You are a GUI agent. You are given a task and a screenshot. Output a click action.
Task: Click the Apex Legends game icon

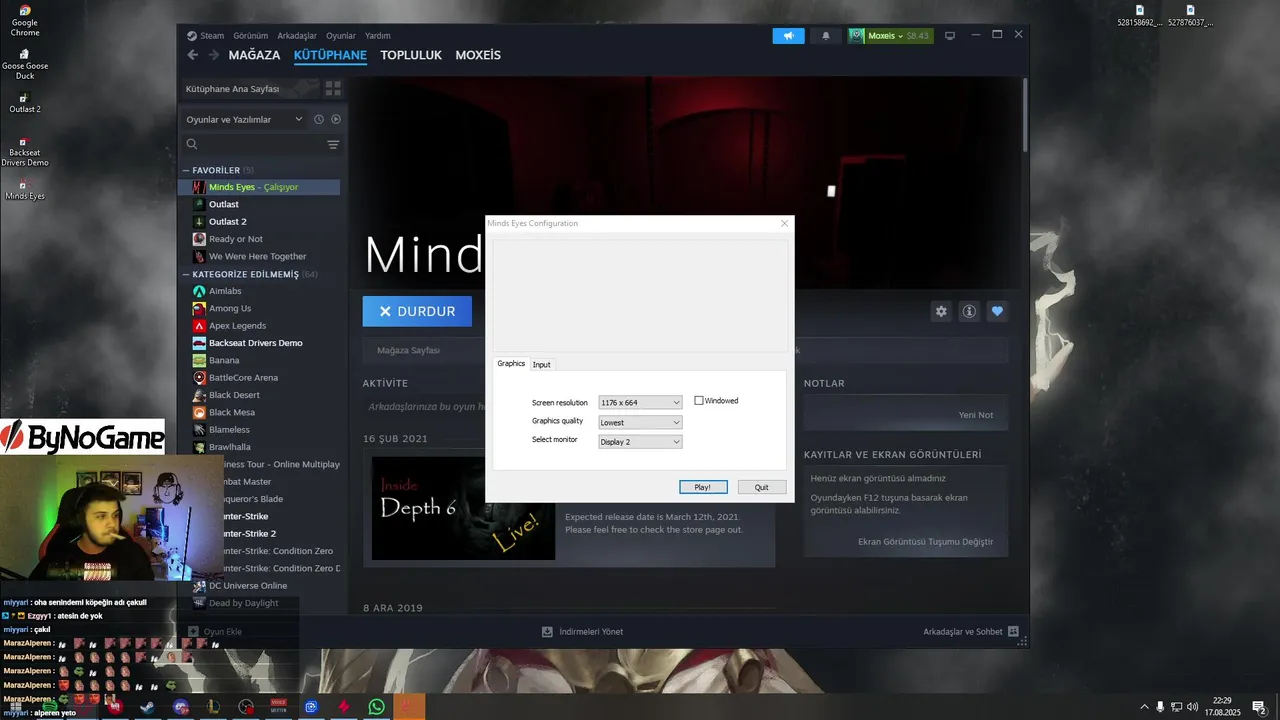coord(200,325)
